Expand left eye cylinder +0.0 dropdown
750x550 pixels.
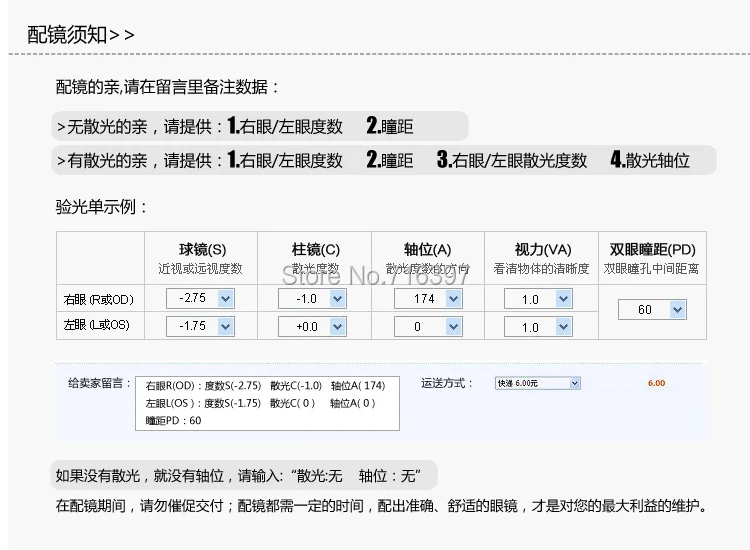[312, 327]
